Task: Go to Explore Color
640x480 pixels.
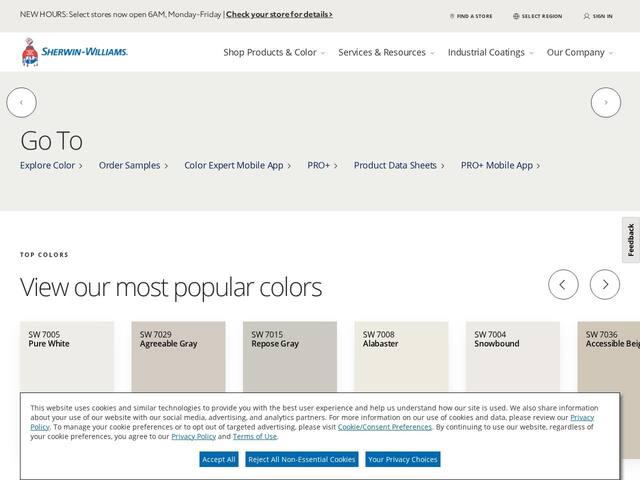Action: click(x=51, y=165)
